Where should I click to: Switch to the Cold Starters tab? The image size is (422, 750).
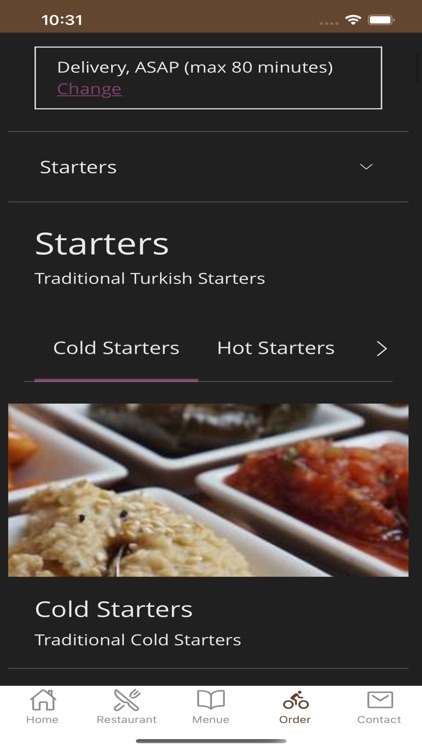tap(116, 348)
